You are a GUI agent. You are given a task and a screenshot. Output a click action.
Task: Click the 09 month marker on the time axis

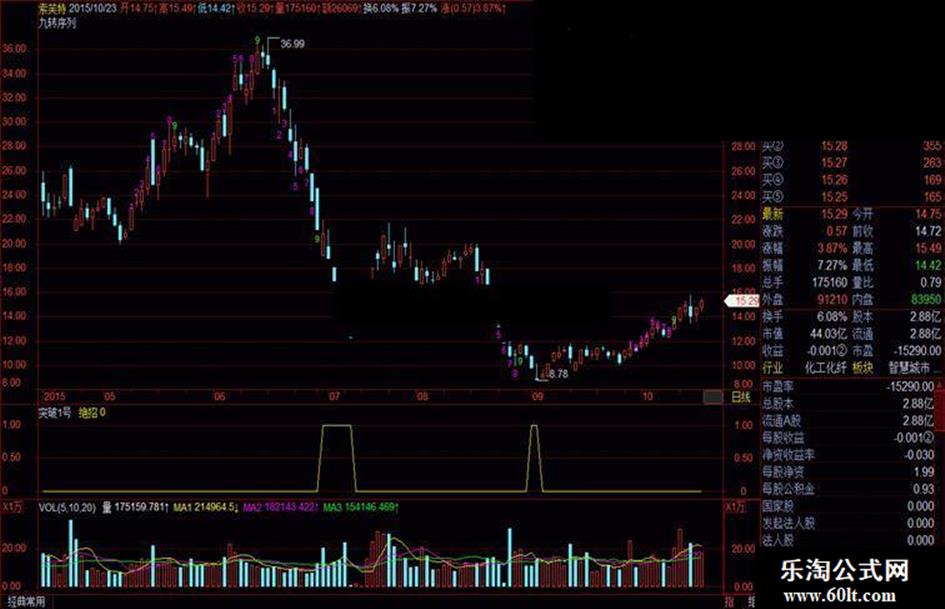(537, 397)
